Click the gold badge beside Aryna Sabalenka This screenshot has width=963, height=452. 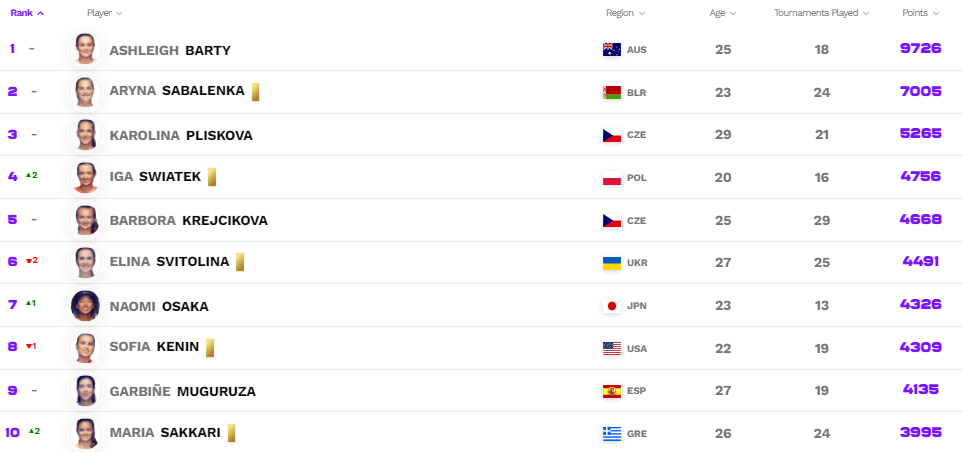(256, 91)
